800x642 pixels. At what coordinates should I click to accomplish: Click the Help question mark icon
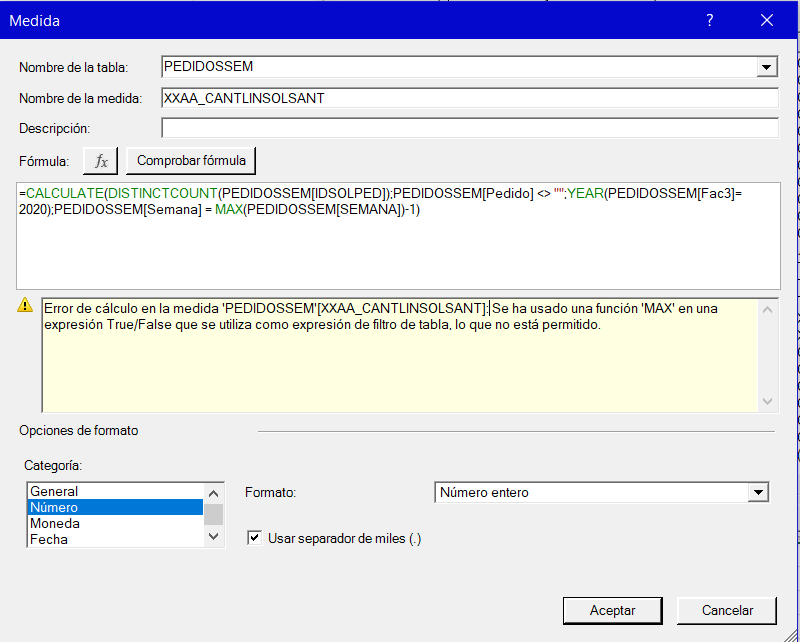tap(709, 20)
